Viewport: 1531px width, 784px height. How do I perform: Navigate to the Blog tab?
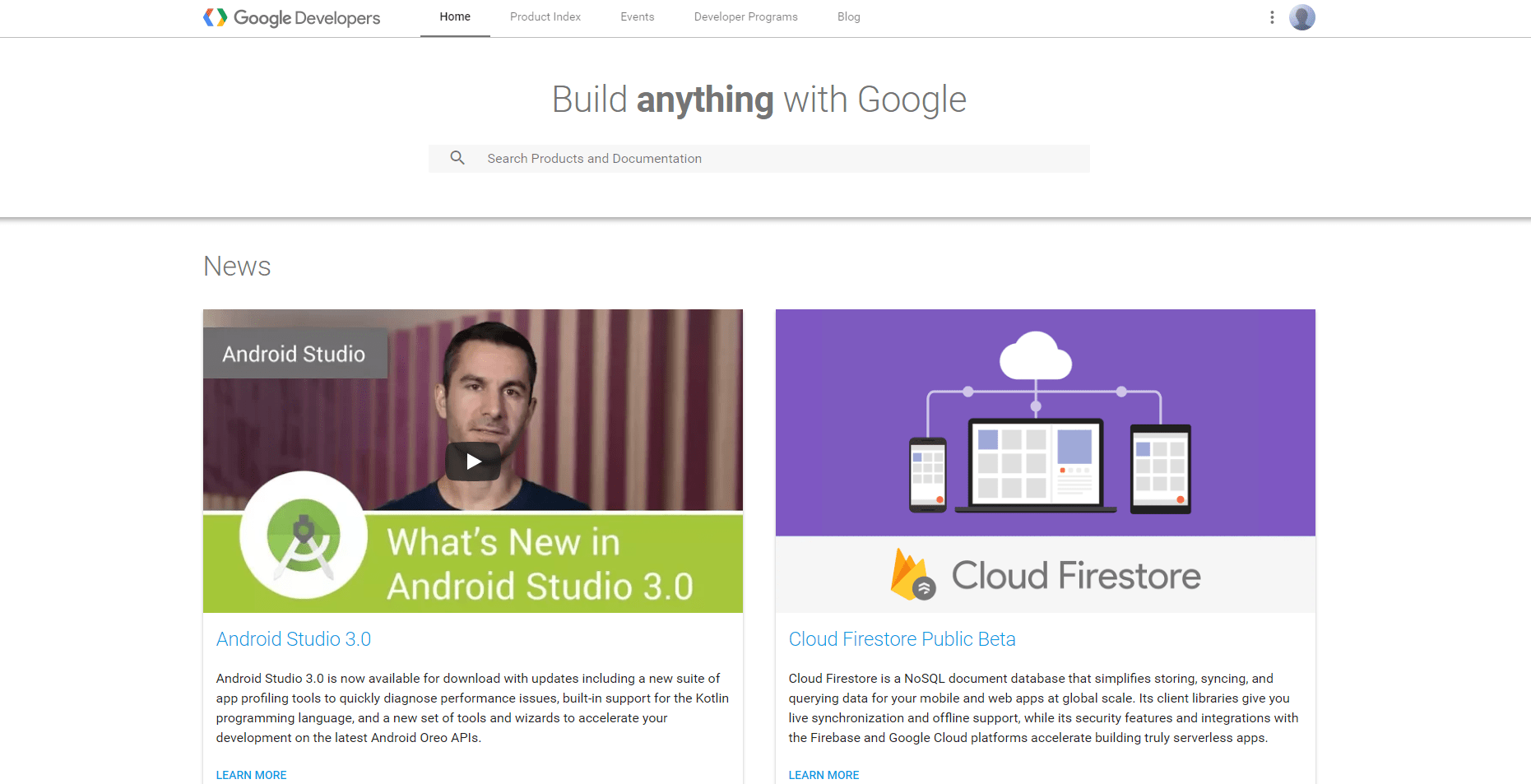coord(848,17)
